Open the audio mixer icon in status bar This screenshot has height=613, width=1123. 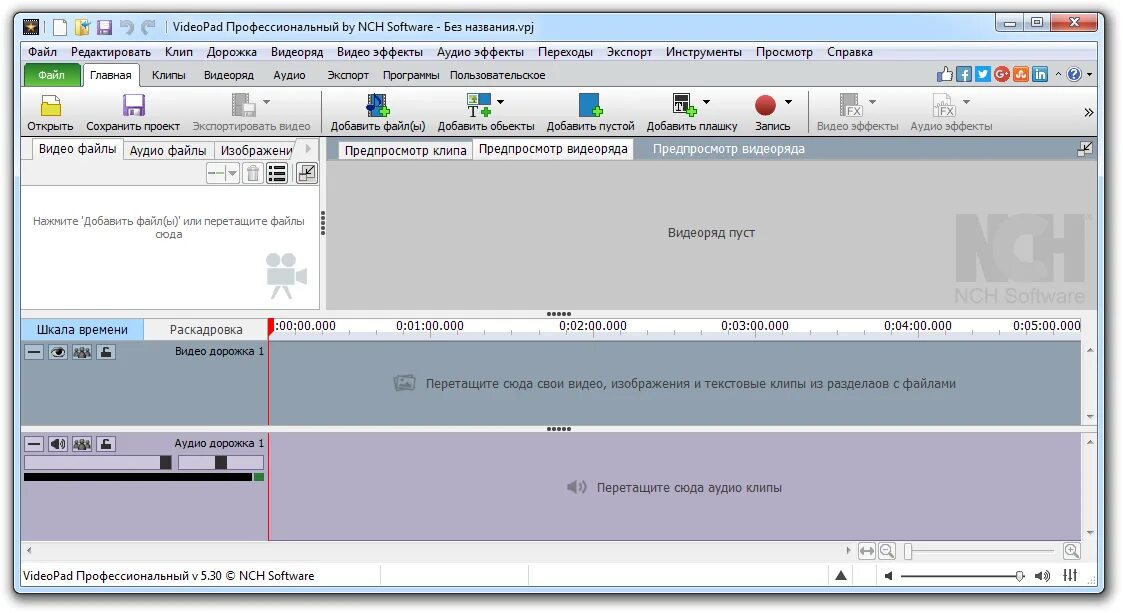pyautogui.click(x=1070, y=575)
